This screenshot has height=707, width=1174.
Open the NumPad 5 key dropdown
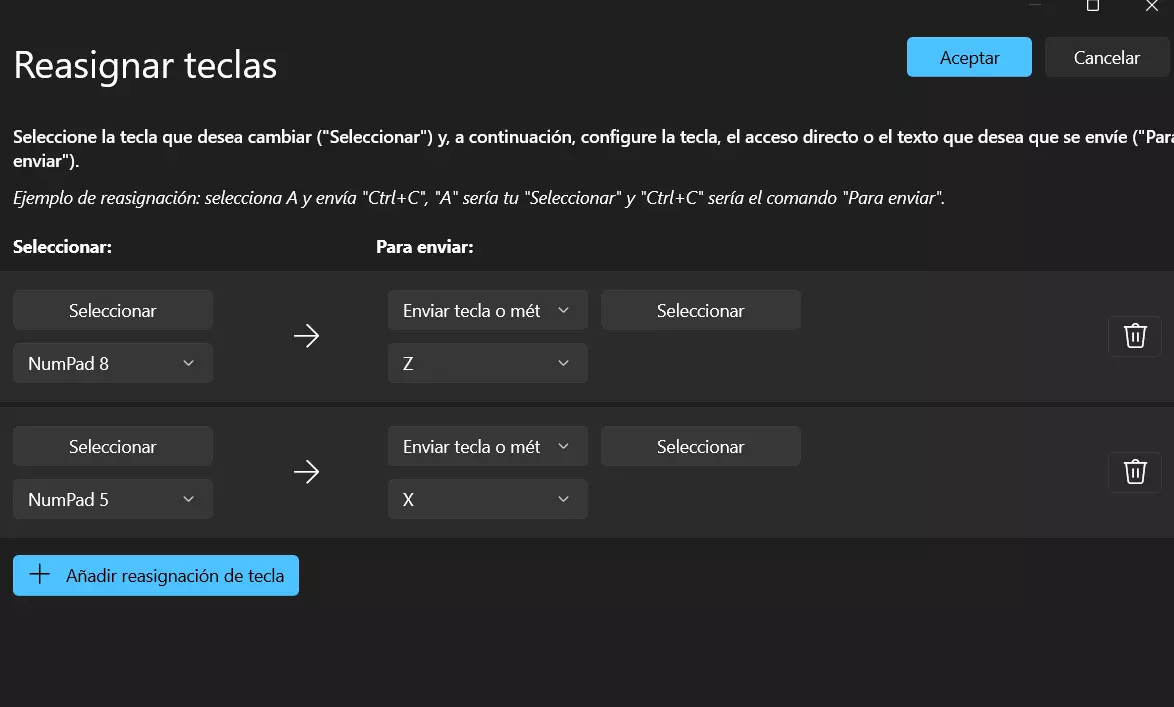click(113, 499)
